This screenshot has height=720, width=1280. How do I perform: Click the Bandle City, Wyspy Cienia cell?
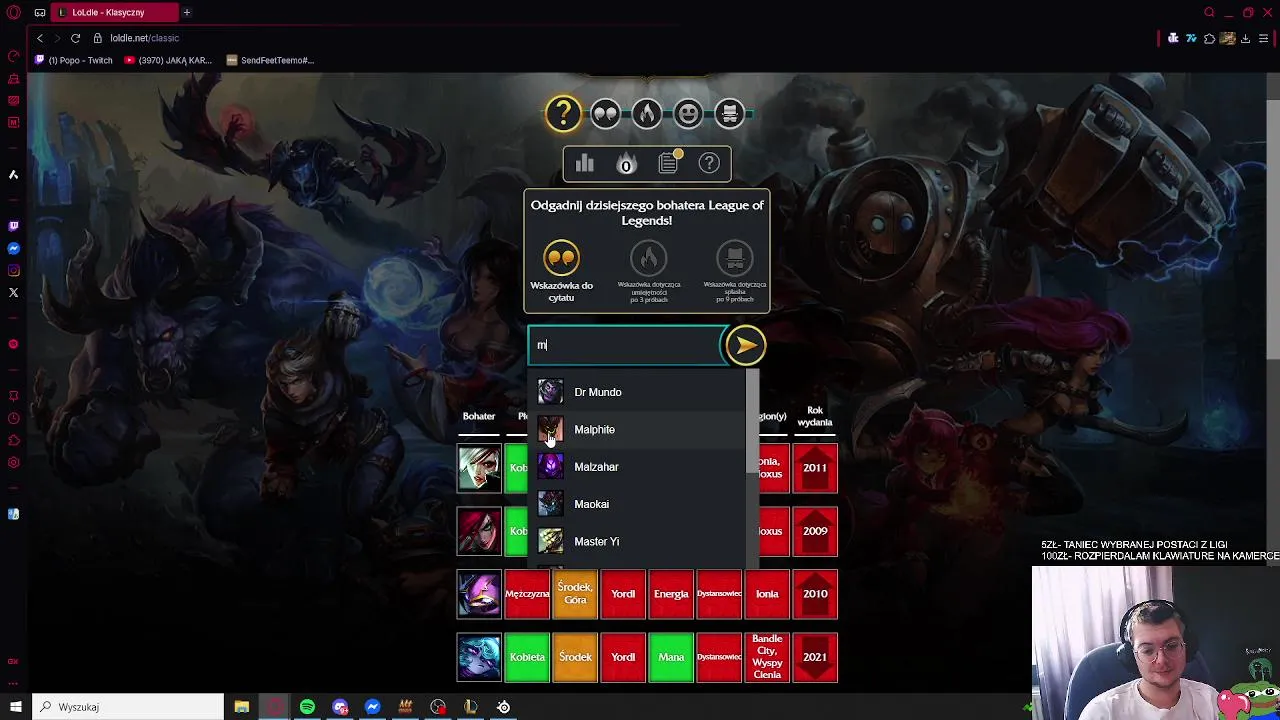pyautogui.click(x=767, y=657)
